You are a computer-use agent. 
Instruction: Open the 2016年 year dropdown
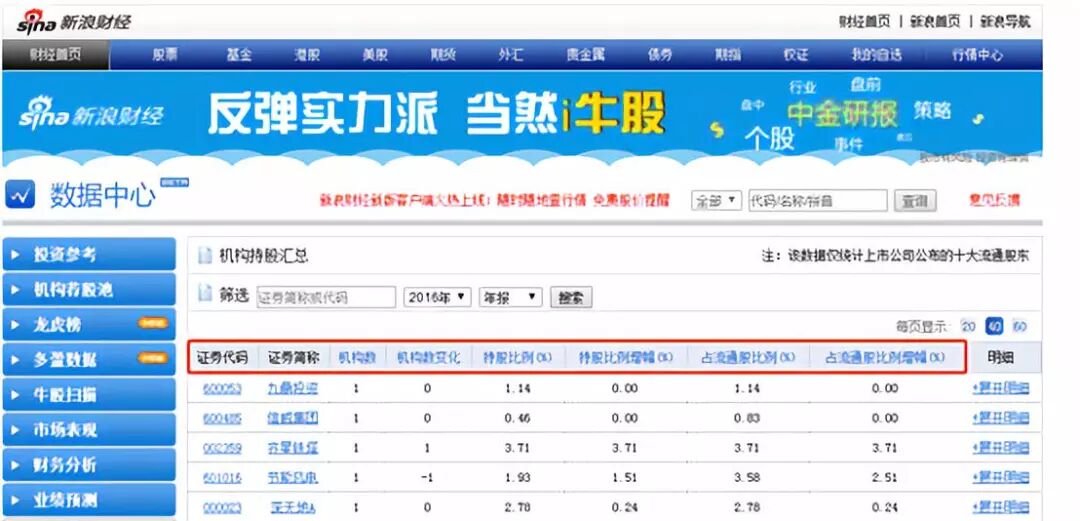tap(437, 298)
